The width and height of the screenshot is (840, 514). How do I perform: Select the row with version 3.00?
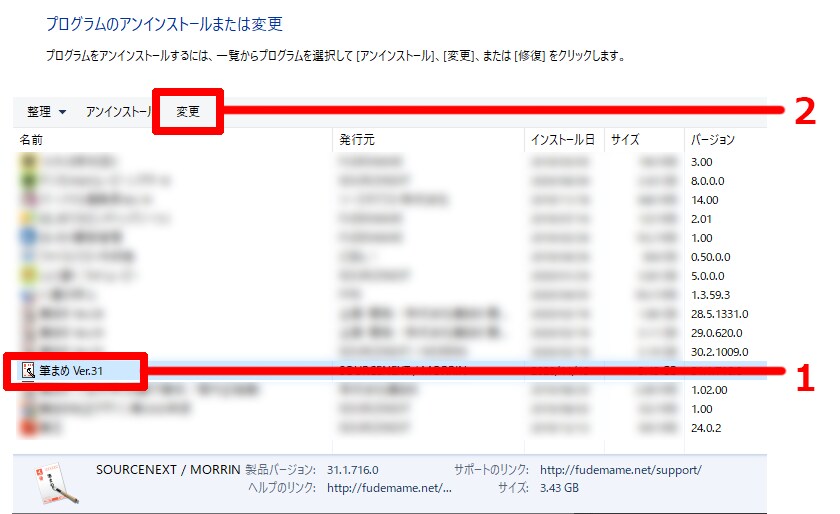click(390, 162)
